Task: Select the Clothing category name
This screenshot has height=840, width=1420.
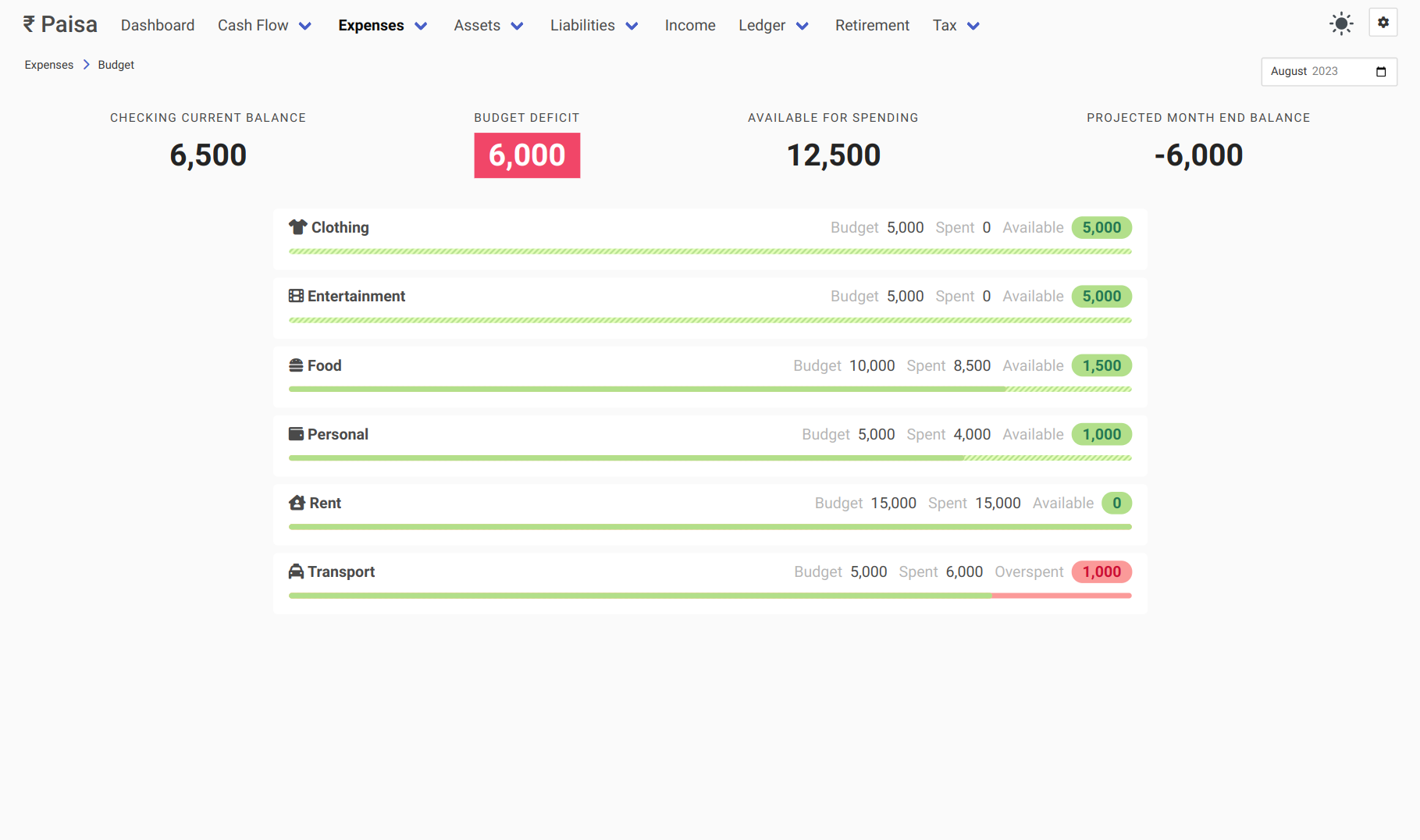Action: [340, 227]
